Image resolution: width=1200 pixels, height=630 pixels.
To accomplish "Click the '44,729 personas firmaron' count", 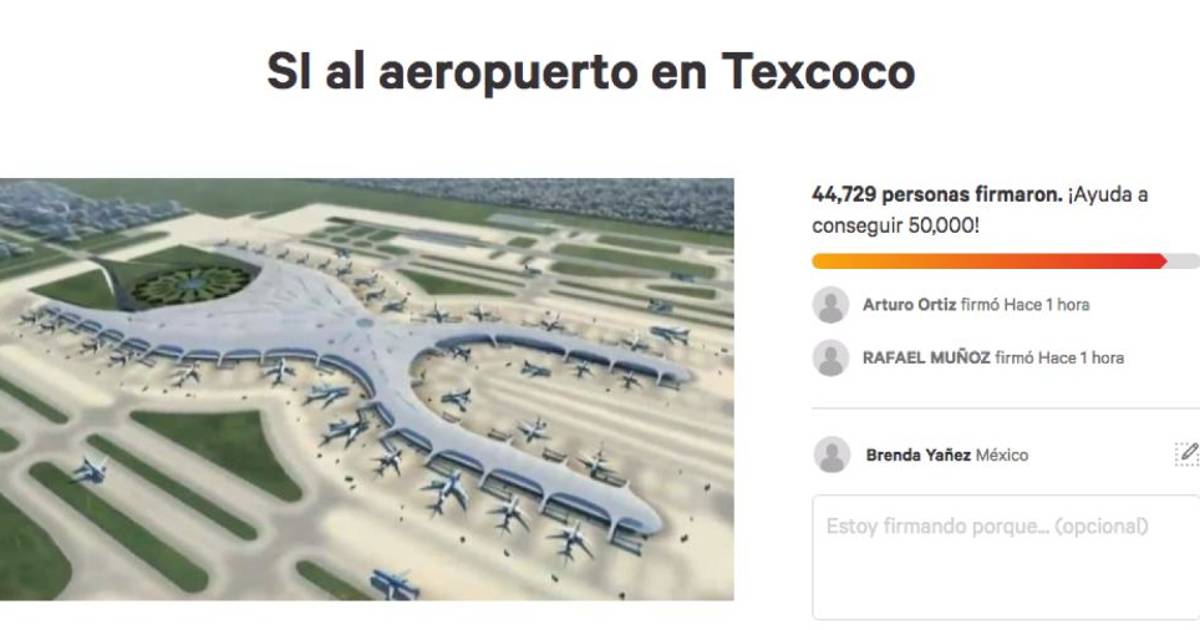I will tap(937, 195).
